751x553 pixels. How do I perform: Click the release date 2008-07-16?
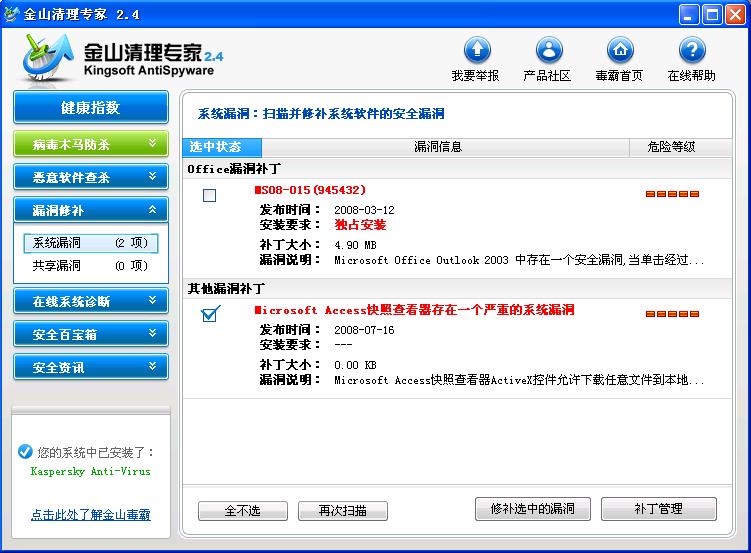click(x=364, y=330)
